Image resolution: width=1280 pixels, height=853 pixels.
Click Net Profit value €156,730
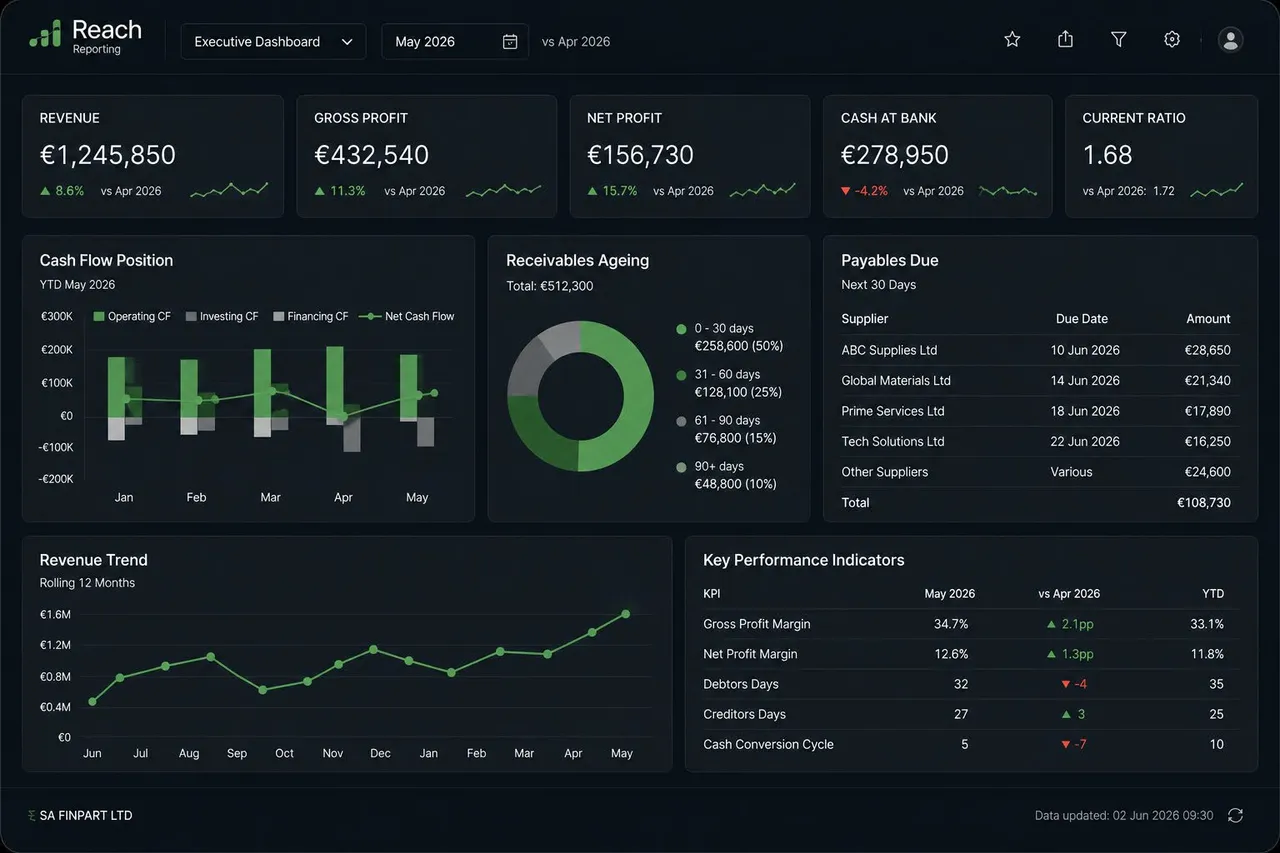(640, 155)
